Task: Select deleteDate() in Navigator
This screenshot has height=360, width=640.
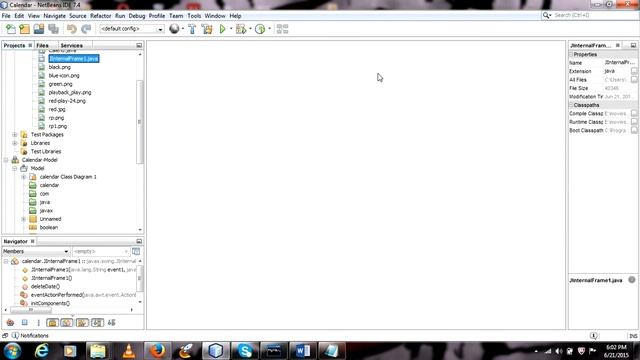Action: point(45,287)
